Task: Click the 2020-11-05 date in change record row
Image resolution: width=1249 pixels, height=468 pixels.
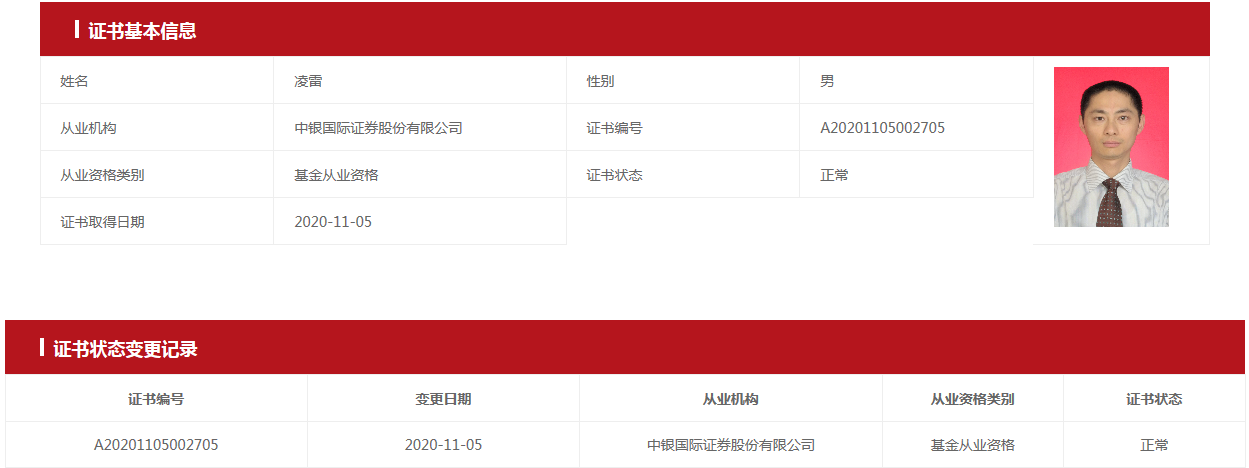Action: [x=443, y=445]
